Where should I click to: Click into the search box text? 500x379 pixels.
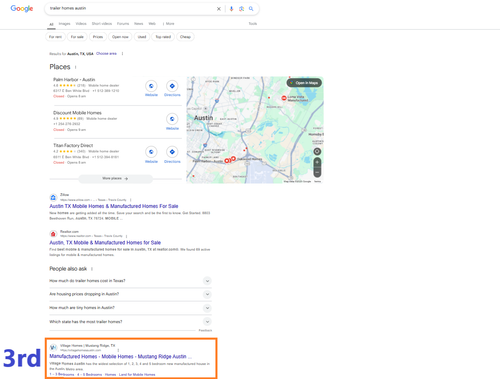coord(68,8)
